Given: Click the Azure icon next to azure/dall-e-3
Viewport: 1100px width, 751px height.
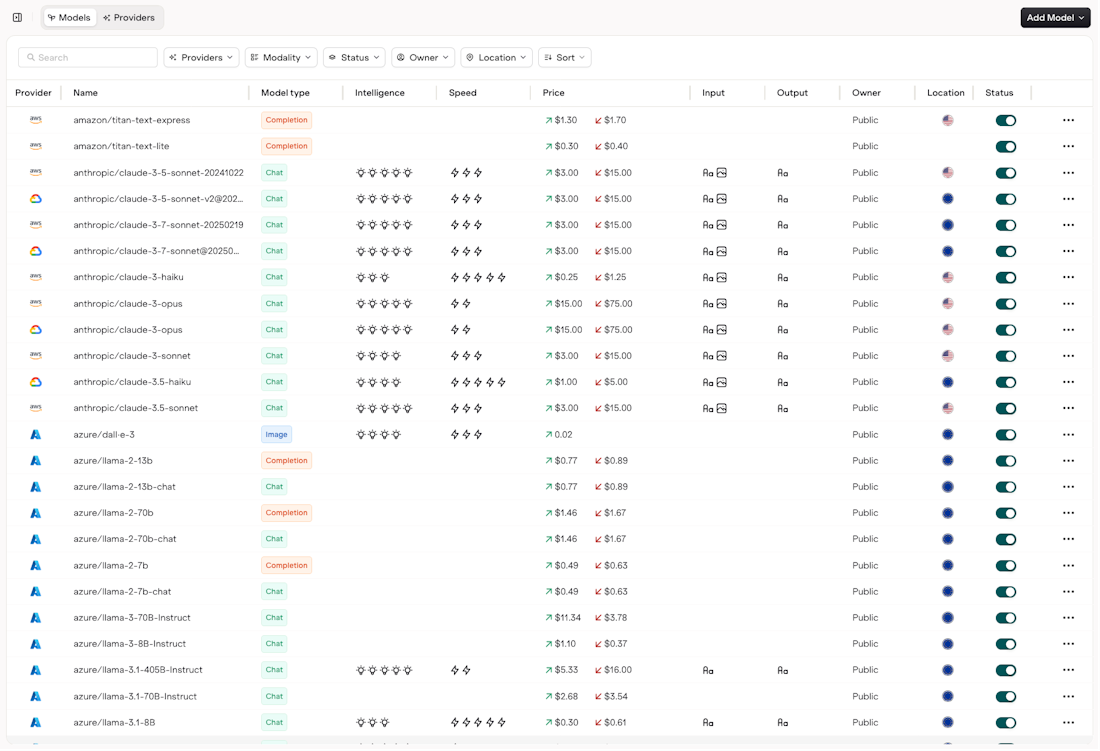Looking at the screenshot, I should click(x=34, y=434).
